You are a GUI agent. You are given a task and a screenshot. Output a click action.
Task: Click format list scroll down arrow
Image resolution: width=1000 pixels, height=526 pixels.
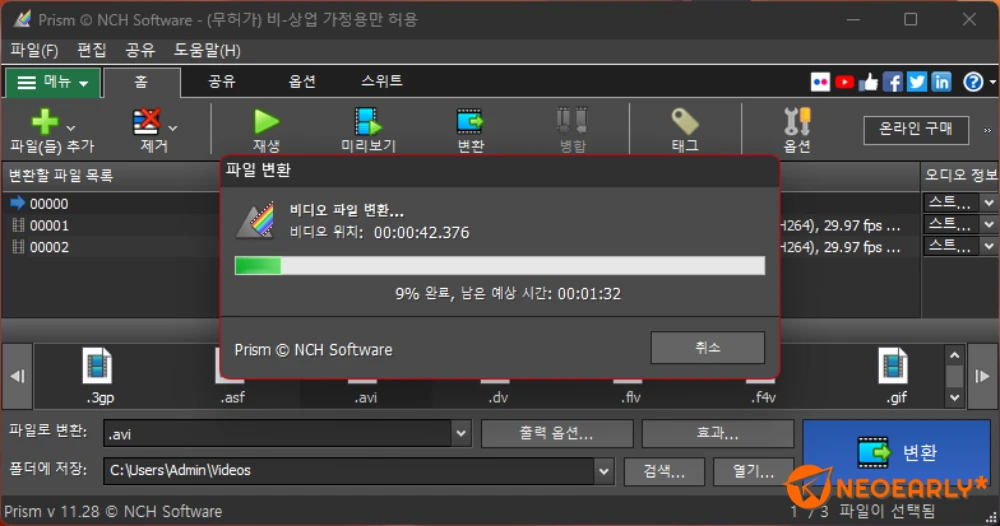[x=954, y=398]
